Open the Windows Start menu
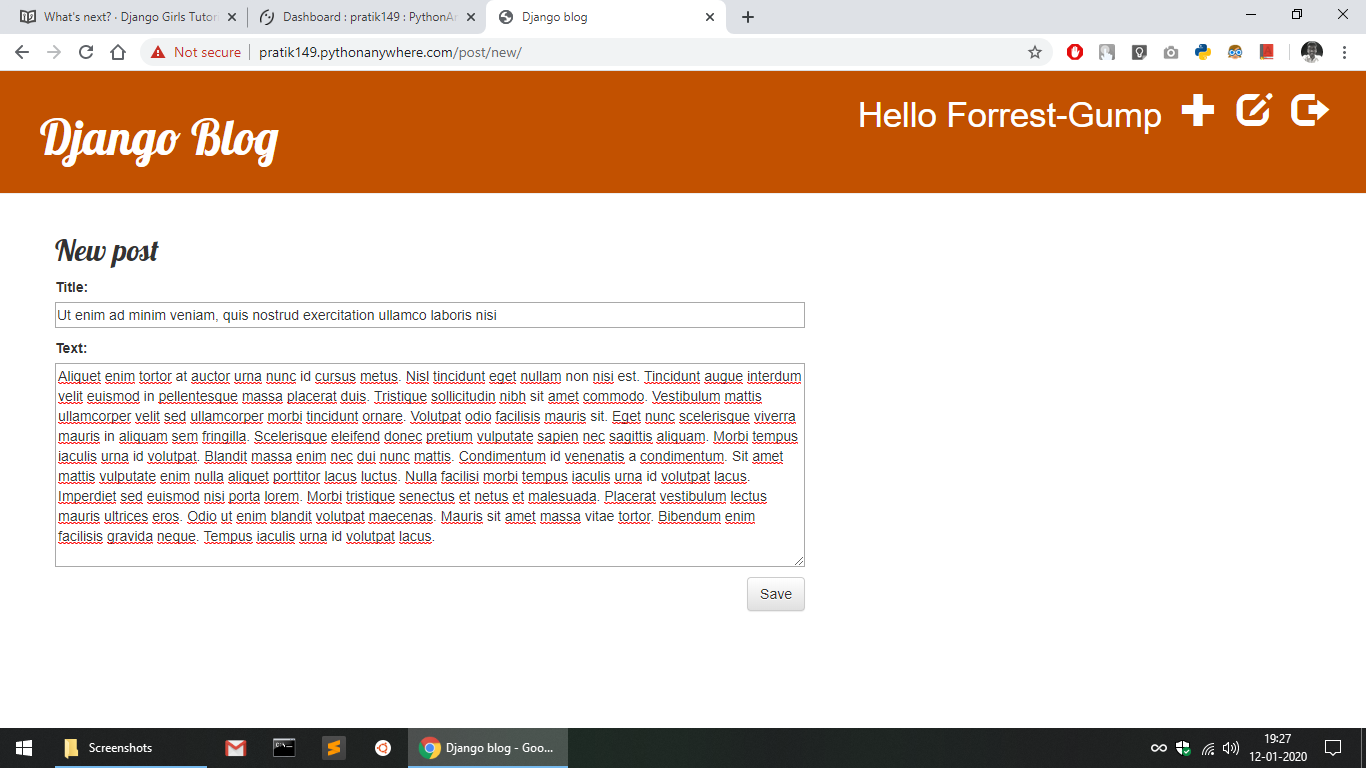 tap(24, 748)
